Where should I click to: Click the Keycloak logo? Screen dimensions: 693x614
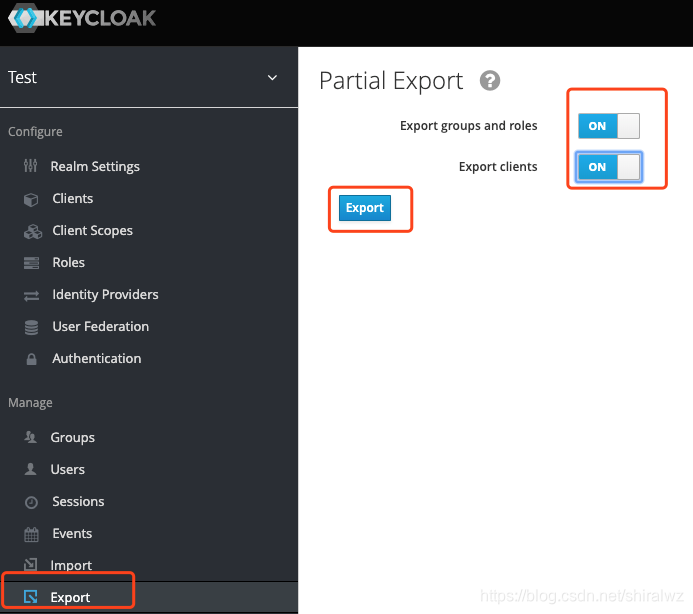click(x=82, y=18)
